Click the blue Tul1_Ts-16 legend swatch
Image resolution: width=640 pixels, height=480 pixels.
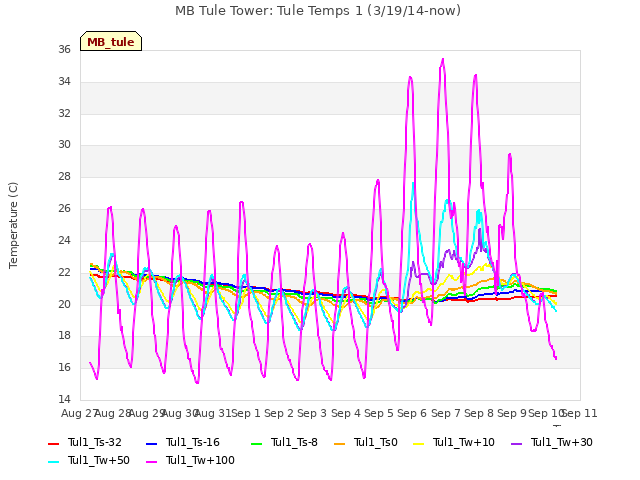tap(151, 444)
